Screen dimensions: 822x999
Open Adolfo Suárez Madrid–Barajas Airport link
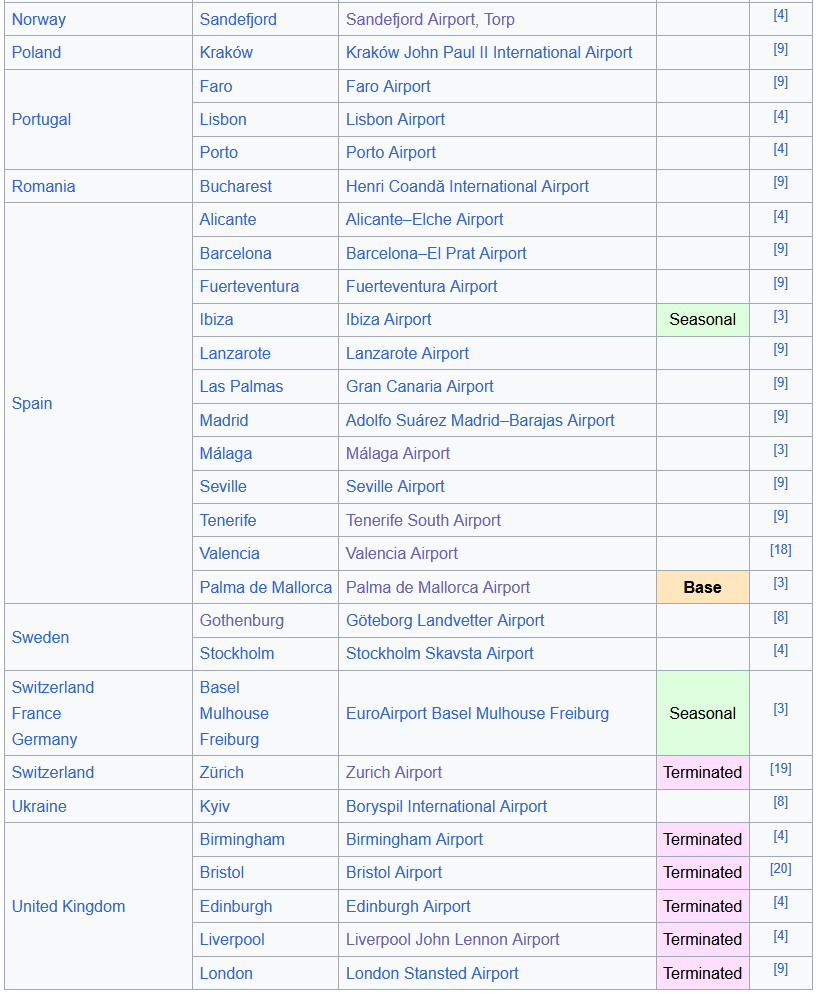(x=480, y=420)
